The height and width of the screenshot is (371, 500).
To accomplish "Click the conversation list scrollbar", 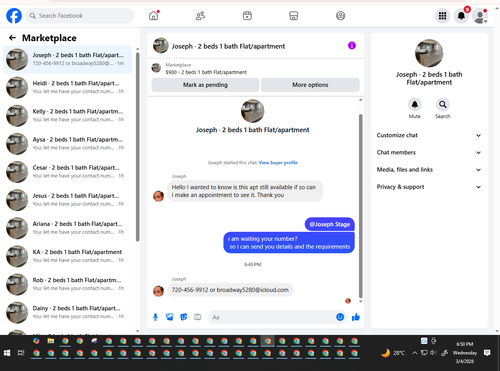I will pos(137,147).
